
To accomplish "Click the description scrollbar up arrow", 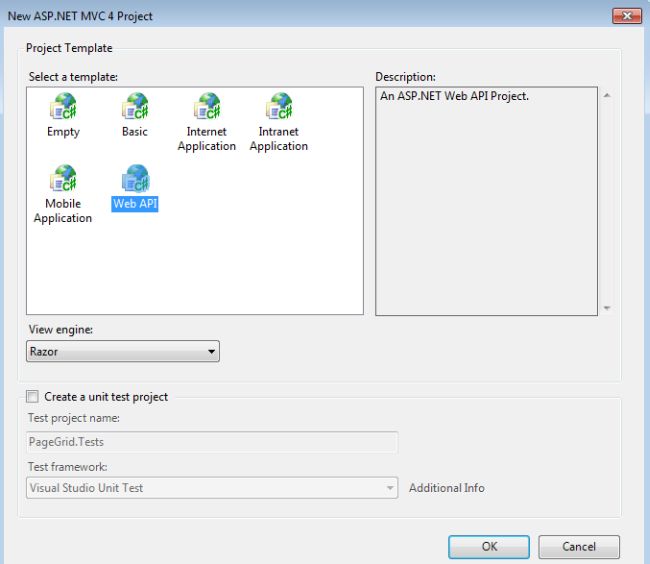I will (x=607, y=95).
